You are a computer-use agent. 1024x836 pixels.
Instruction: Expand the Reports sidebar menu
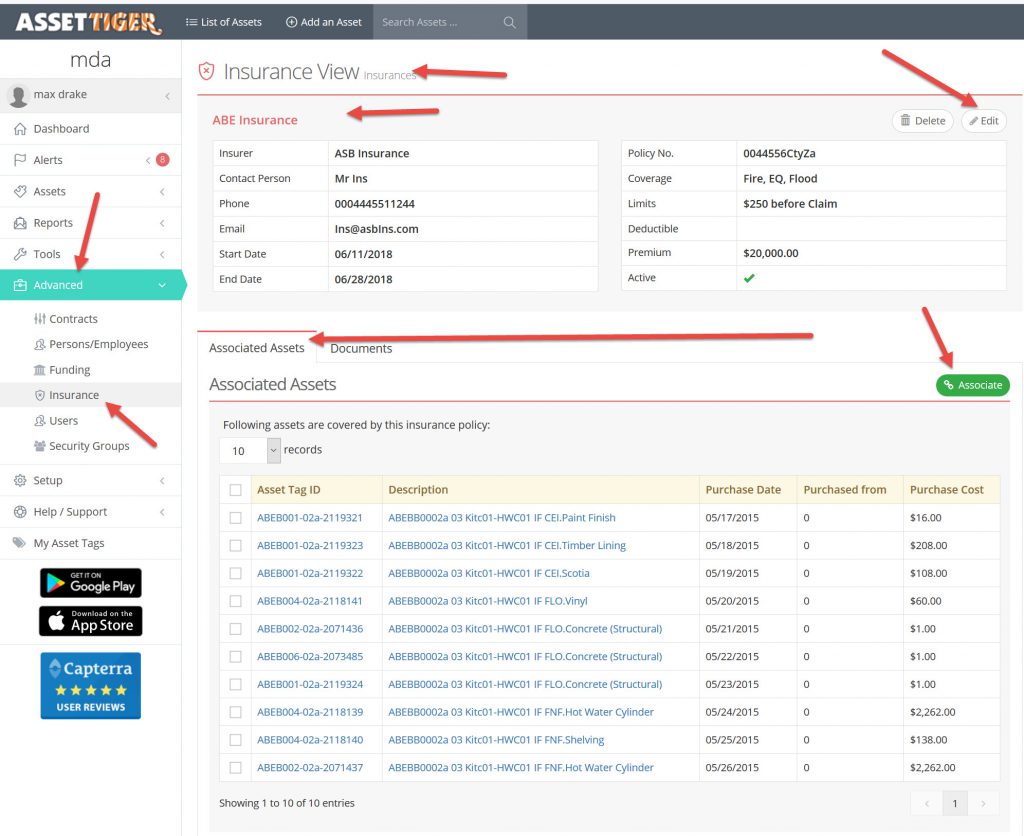tap(90, 223)
